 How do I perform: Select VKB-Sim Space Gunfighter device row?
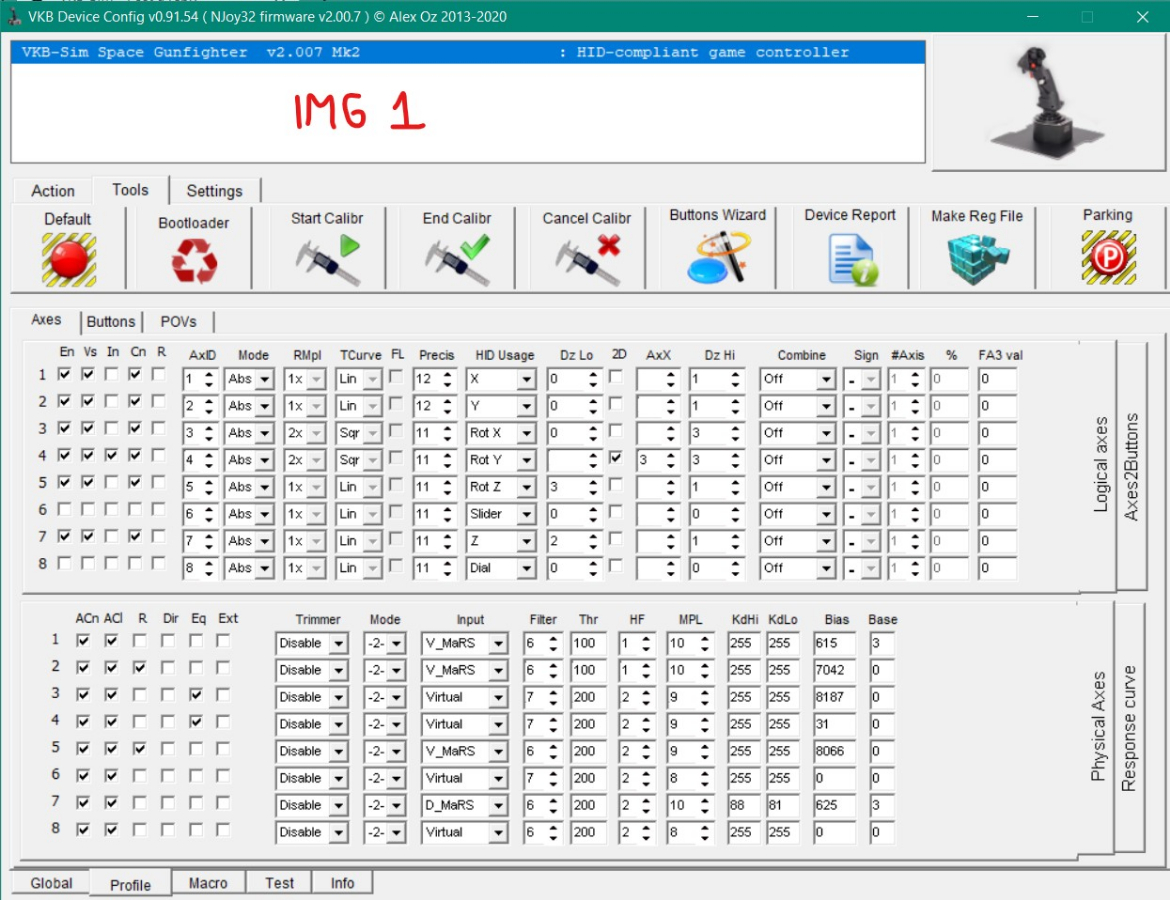(468, 52)
